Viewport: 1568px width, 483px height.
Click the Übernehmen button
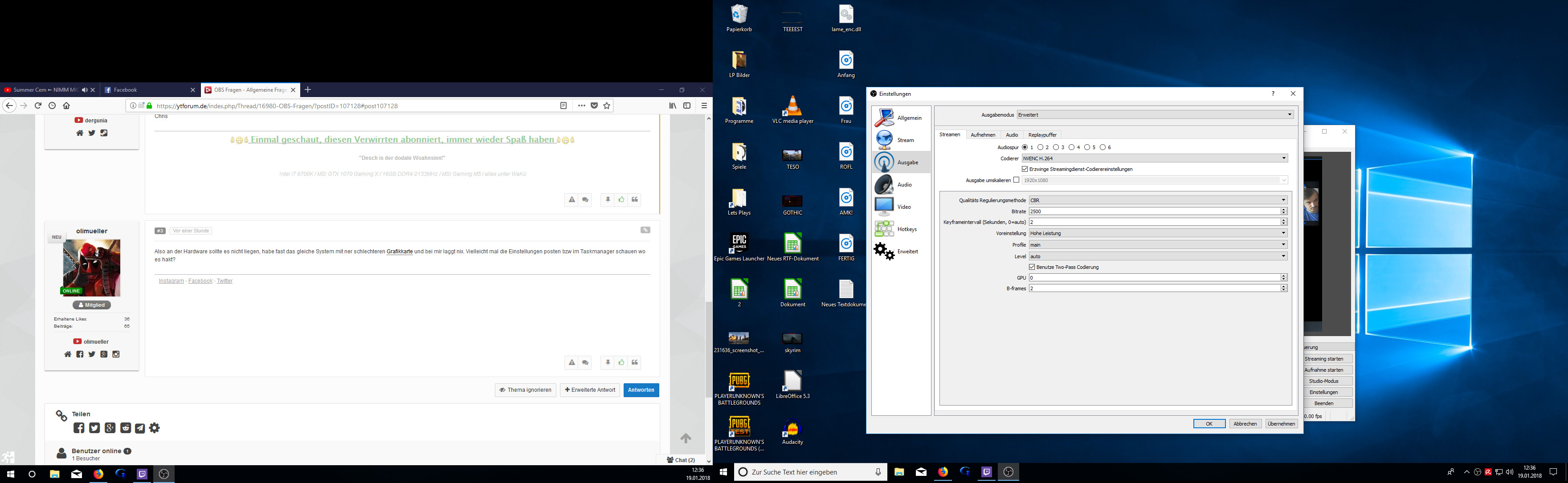pyautogui.click(x=1281, y=424)
